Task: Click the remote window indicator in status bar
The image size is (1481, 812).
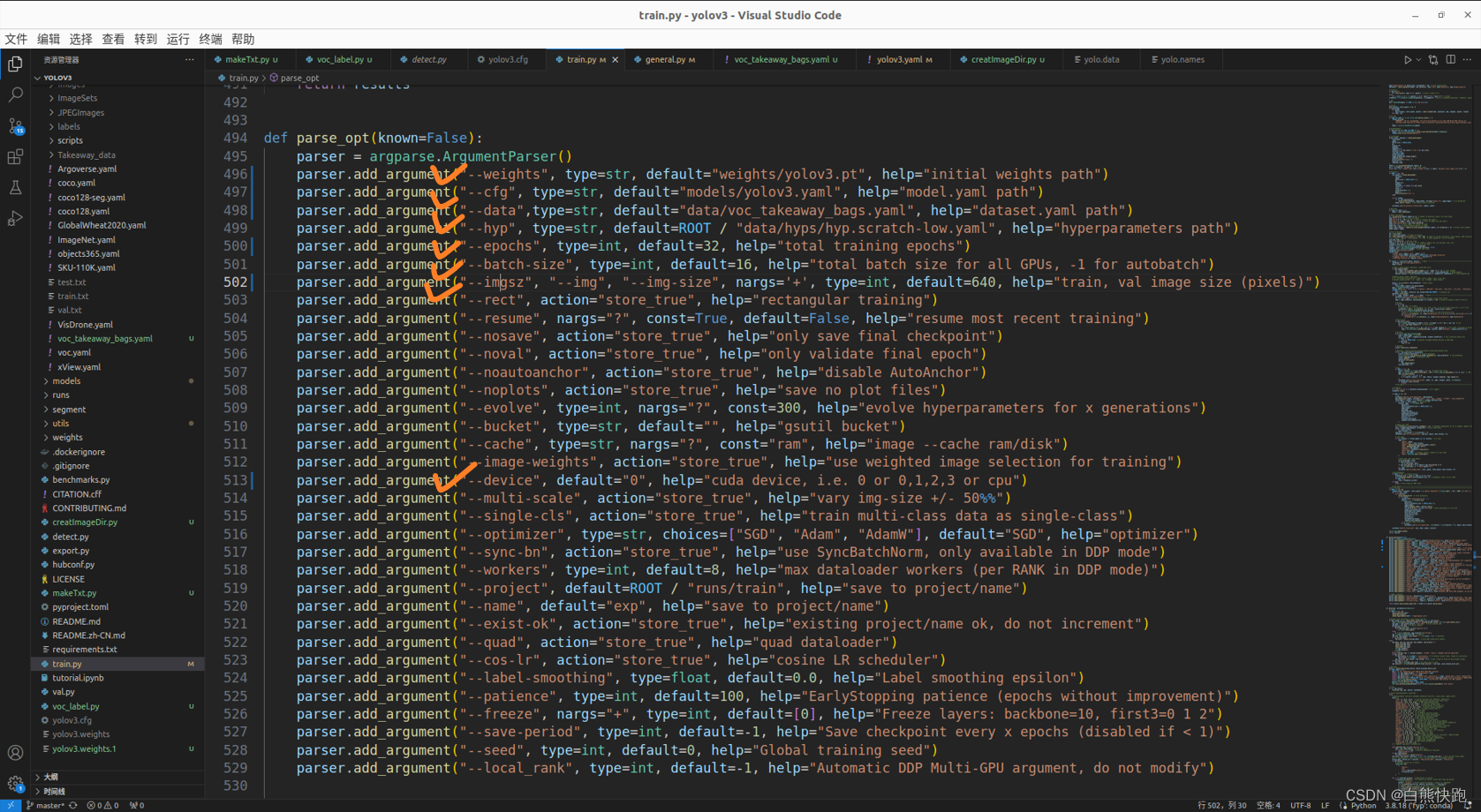Action: tap(10, 805)
